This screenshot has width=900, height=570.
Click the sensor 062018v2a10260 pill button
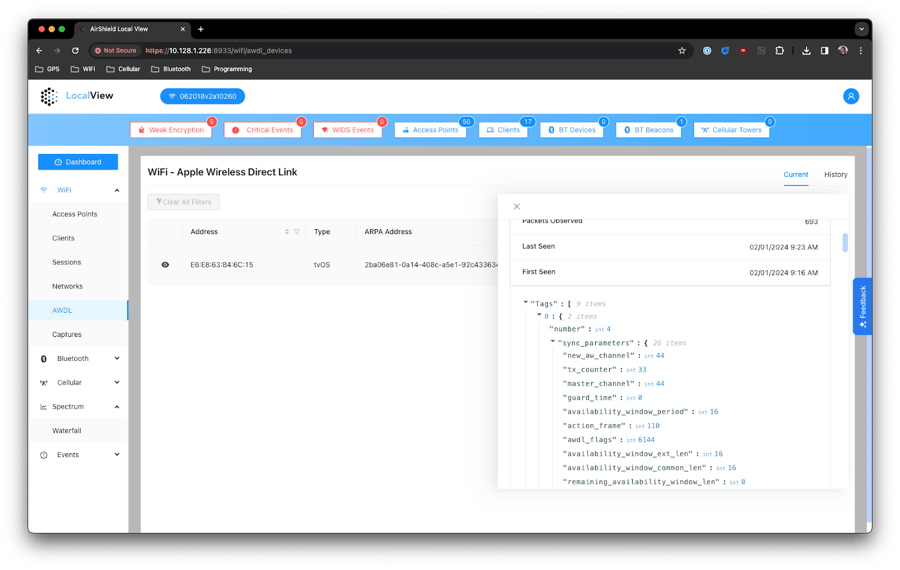click(203, 96)
